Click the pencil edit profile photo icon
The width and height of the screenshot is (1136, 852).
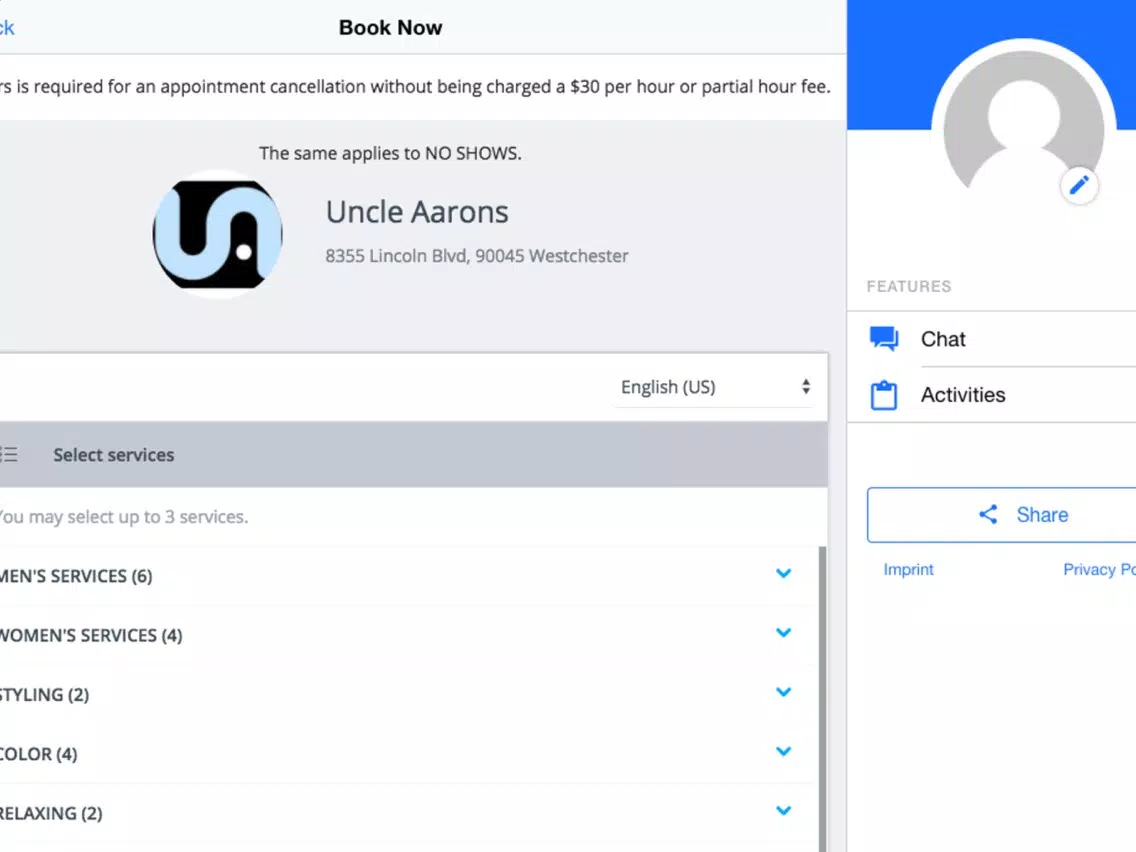[x=1079, y=185]
